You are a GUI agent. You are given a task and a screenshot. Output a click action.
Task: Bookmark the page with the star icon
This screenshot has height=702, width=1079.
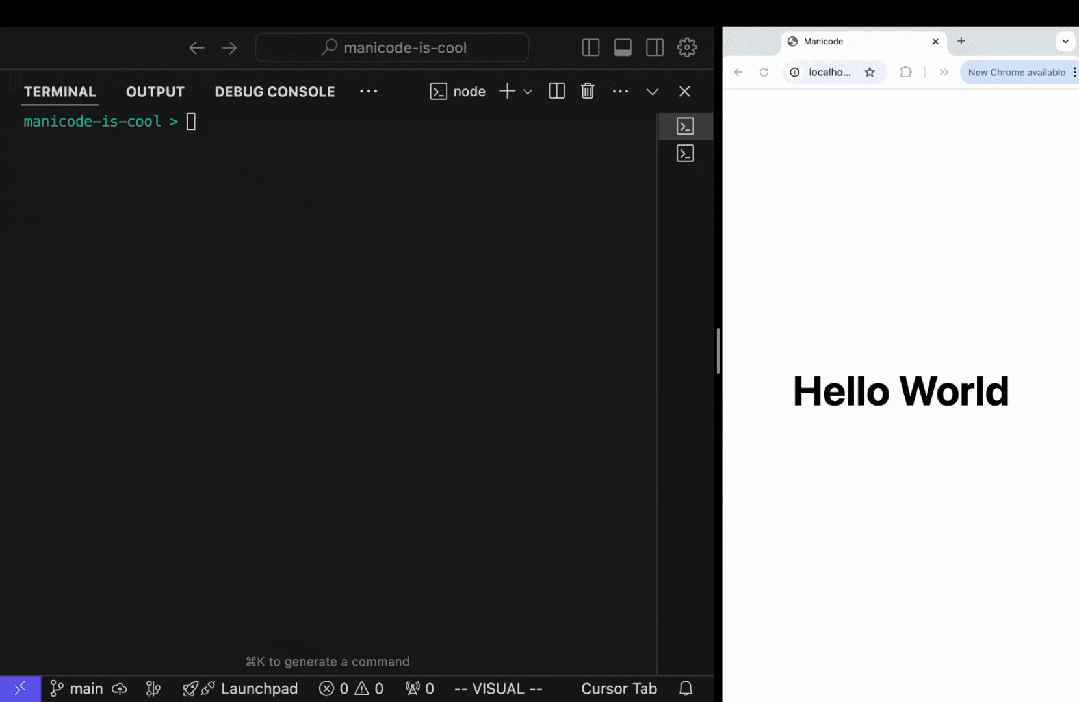870,71
